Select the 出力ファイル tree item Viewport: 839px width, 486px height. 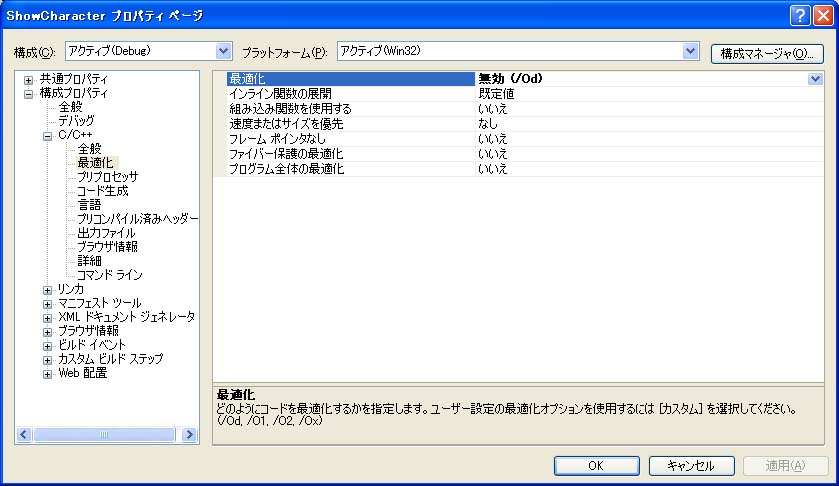106,233
